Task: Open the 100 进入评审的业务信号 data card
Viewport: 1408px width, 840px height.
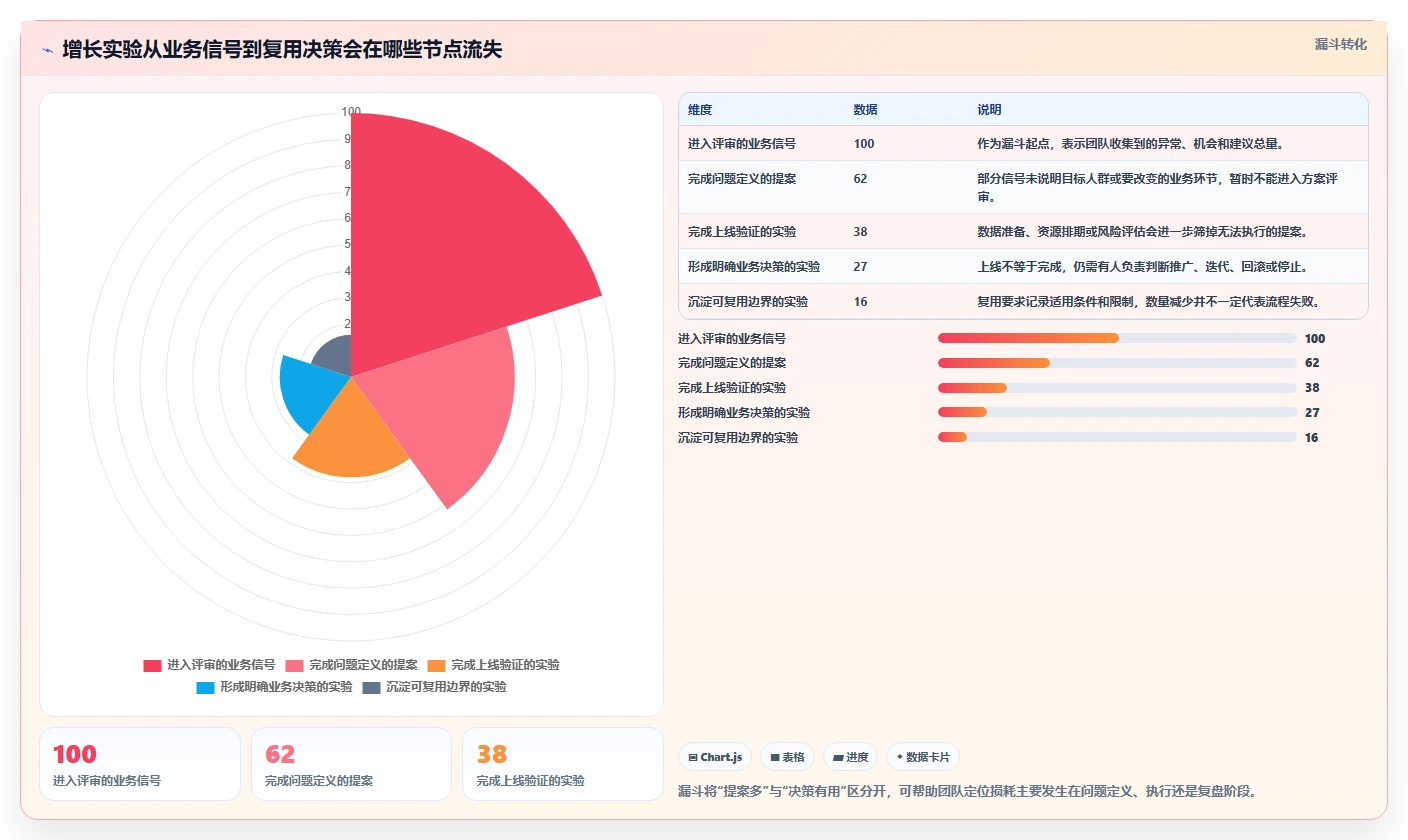Action: [x=140, y=764]
